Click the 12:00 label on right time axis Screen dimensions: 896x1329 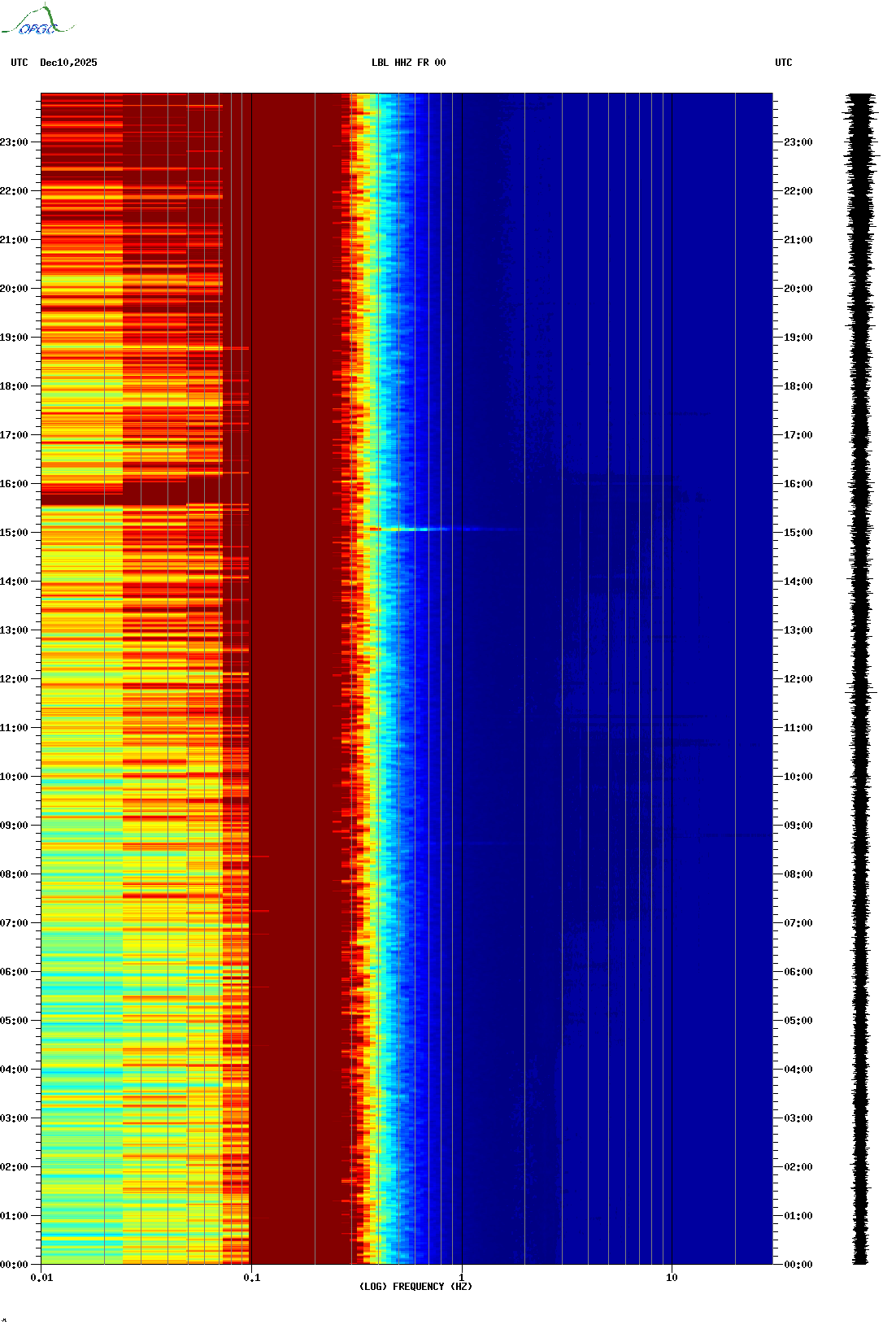click(x=798, y=679)
